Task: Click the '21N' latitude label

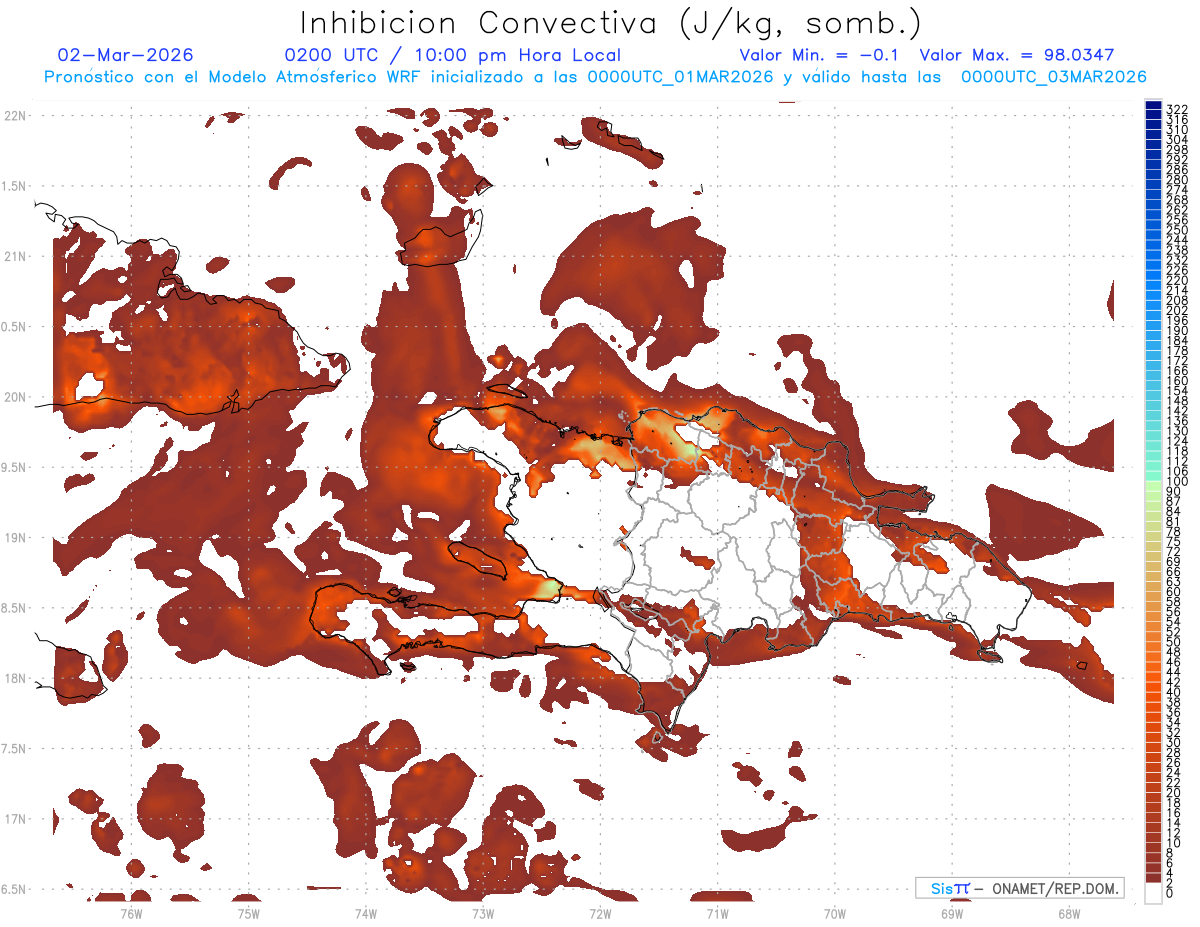Action: click(15, 256)
